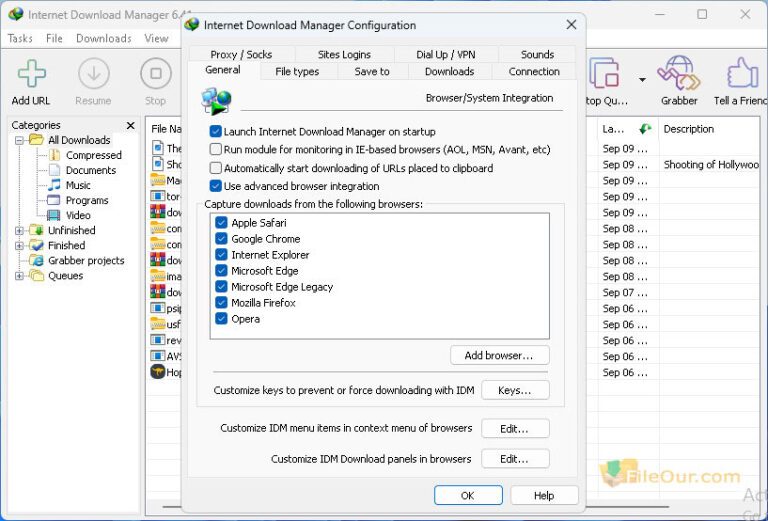Select the General tab
The width and height of the screenshot is (768, 521).
[x=223, y=70]
